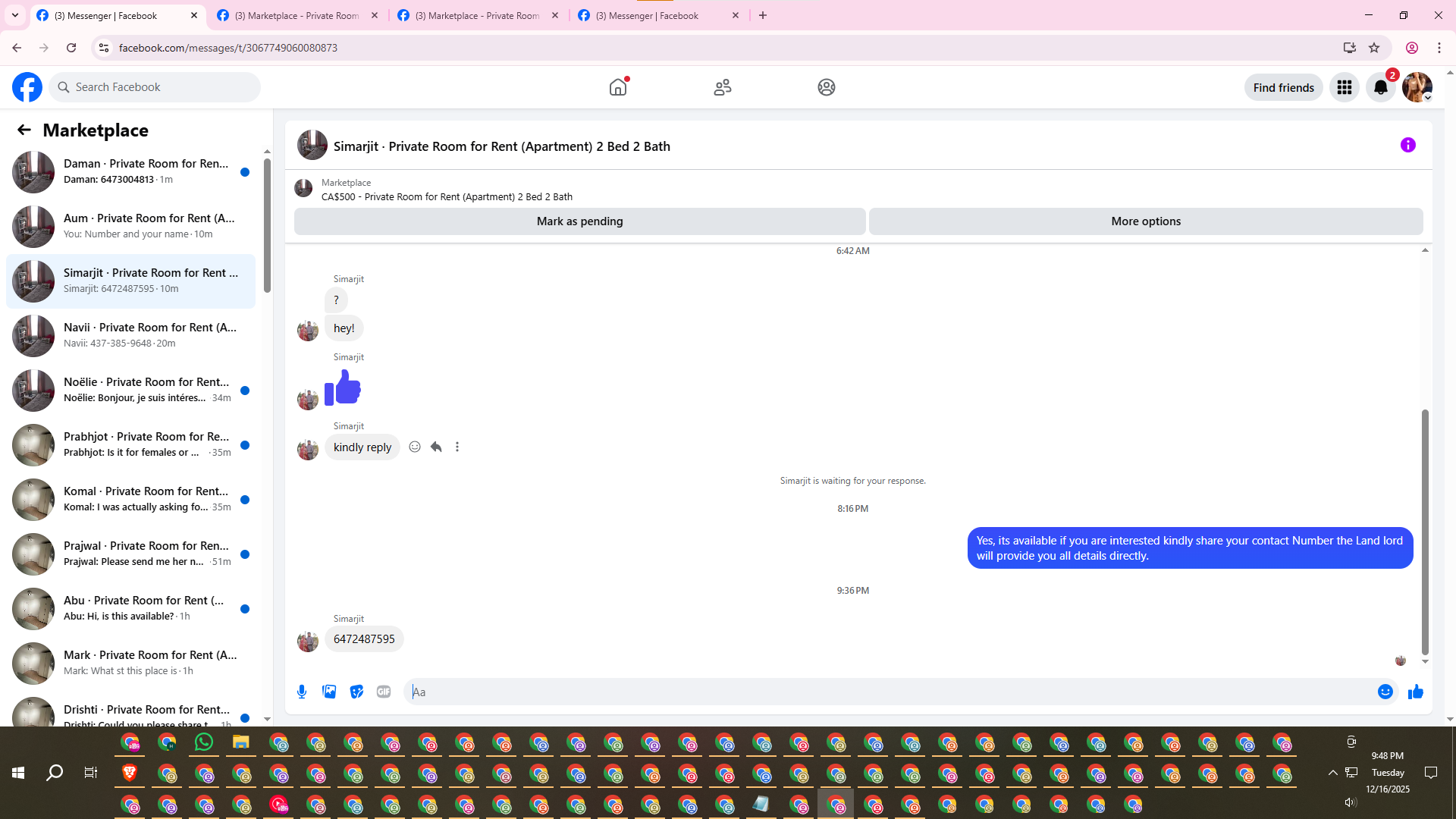Open Chrome menu three dots
Image resolution: width=1456 pixels, height=819 pixels.
coord(1439,48)
